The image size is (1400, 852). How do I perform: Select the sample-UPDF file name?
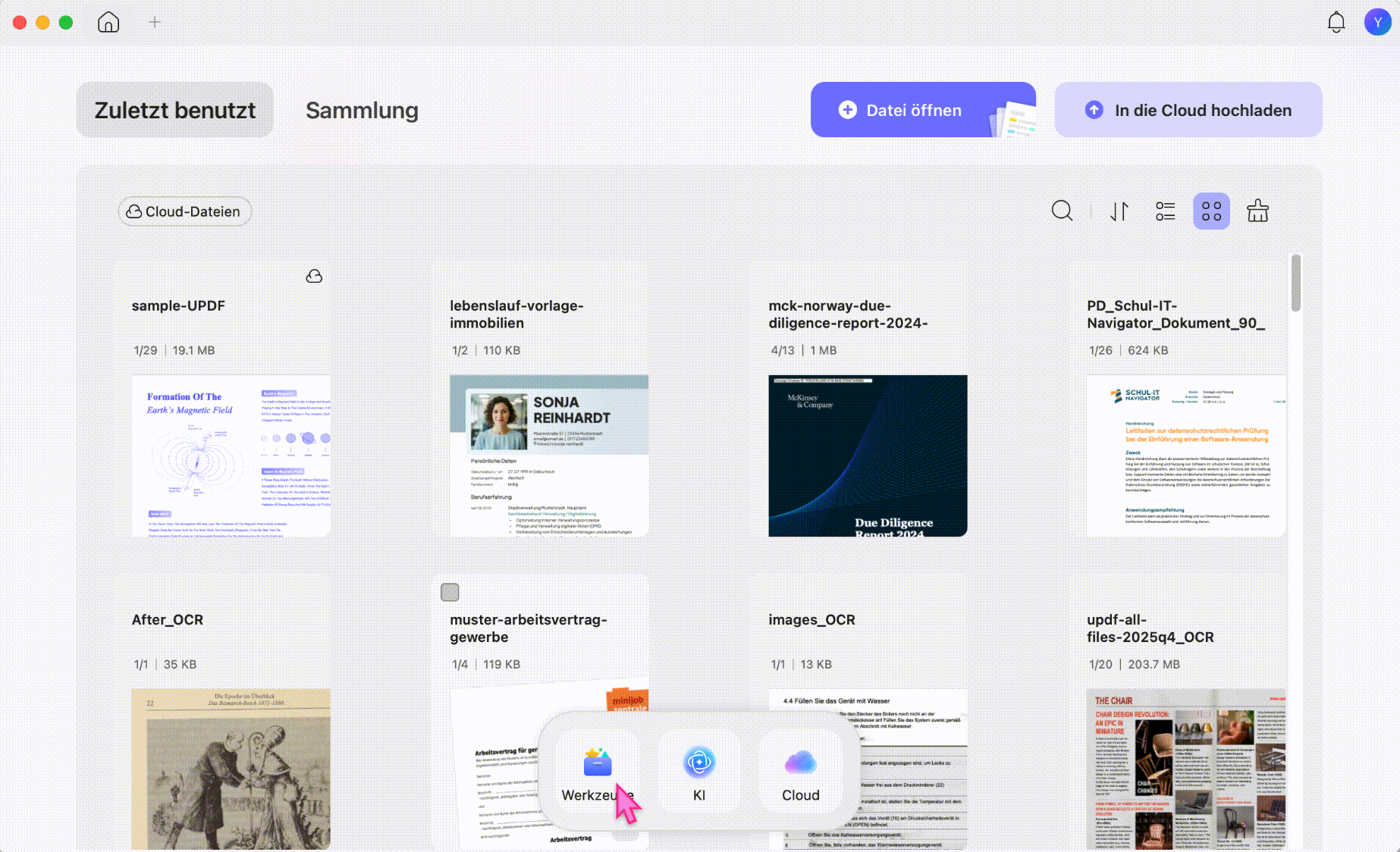tap(178, 305)
